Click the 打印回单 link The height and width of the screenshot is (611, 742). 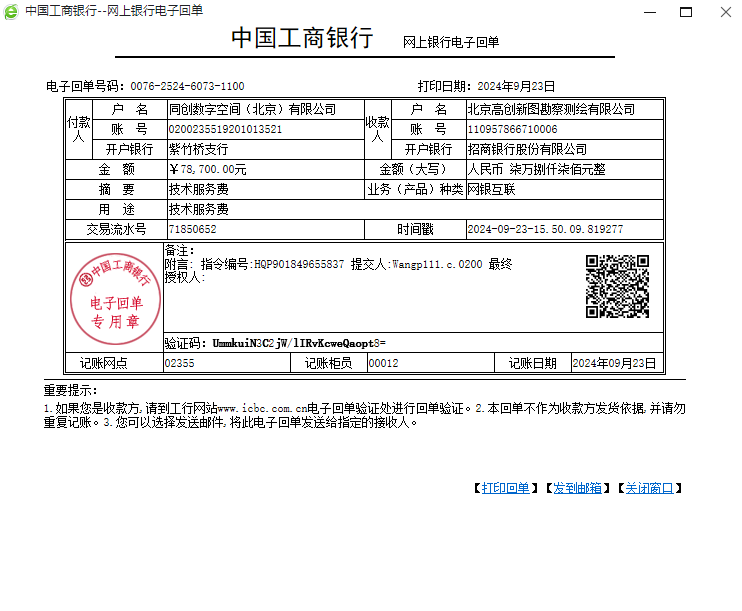[x=505, y=488]
